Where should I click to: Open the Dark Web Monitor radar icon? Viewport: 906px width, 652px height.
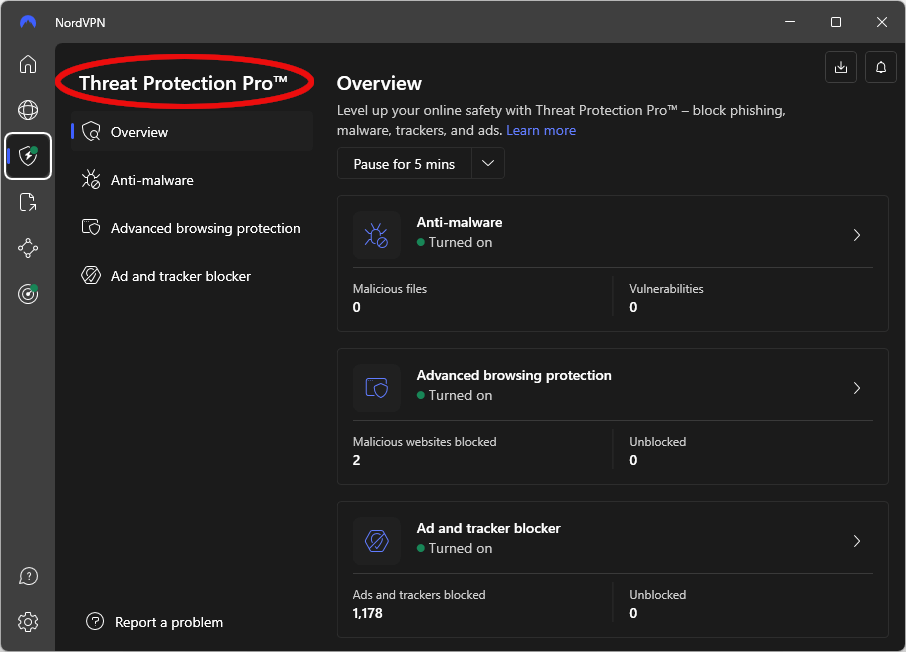pos(28,294)
